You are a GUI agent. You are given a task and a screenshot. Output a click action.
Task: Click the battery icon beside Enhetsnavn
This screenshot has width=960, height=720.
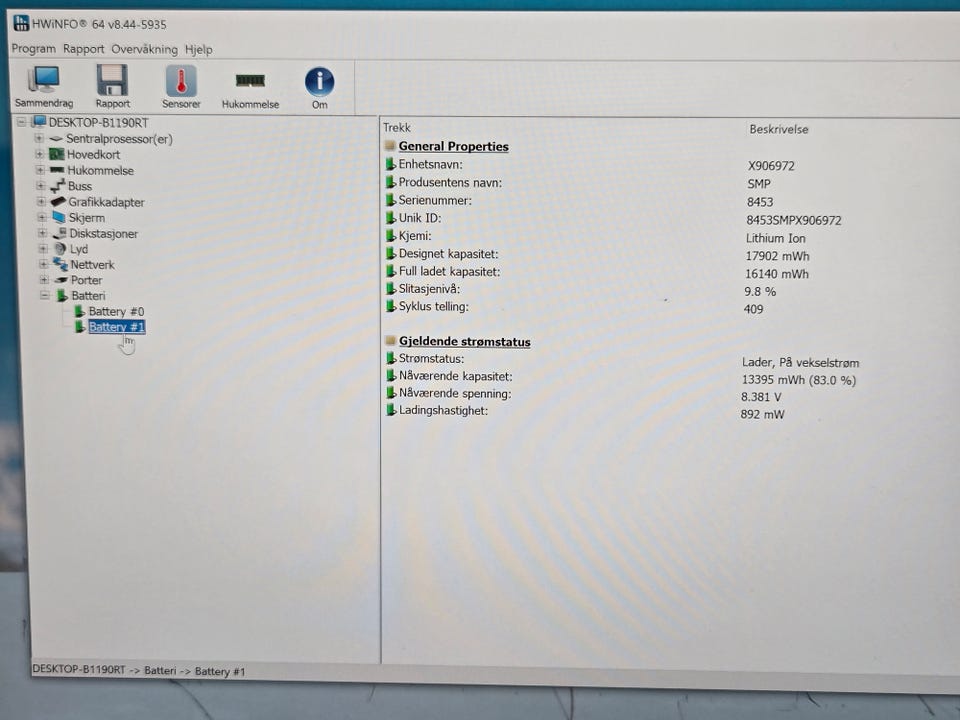point(391,164)
